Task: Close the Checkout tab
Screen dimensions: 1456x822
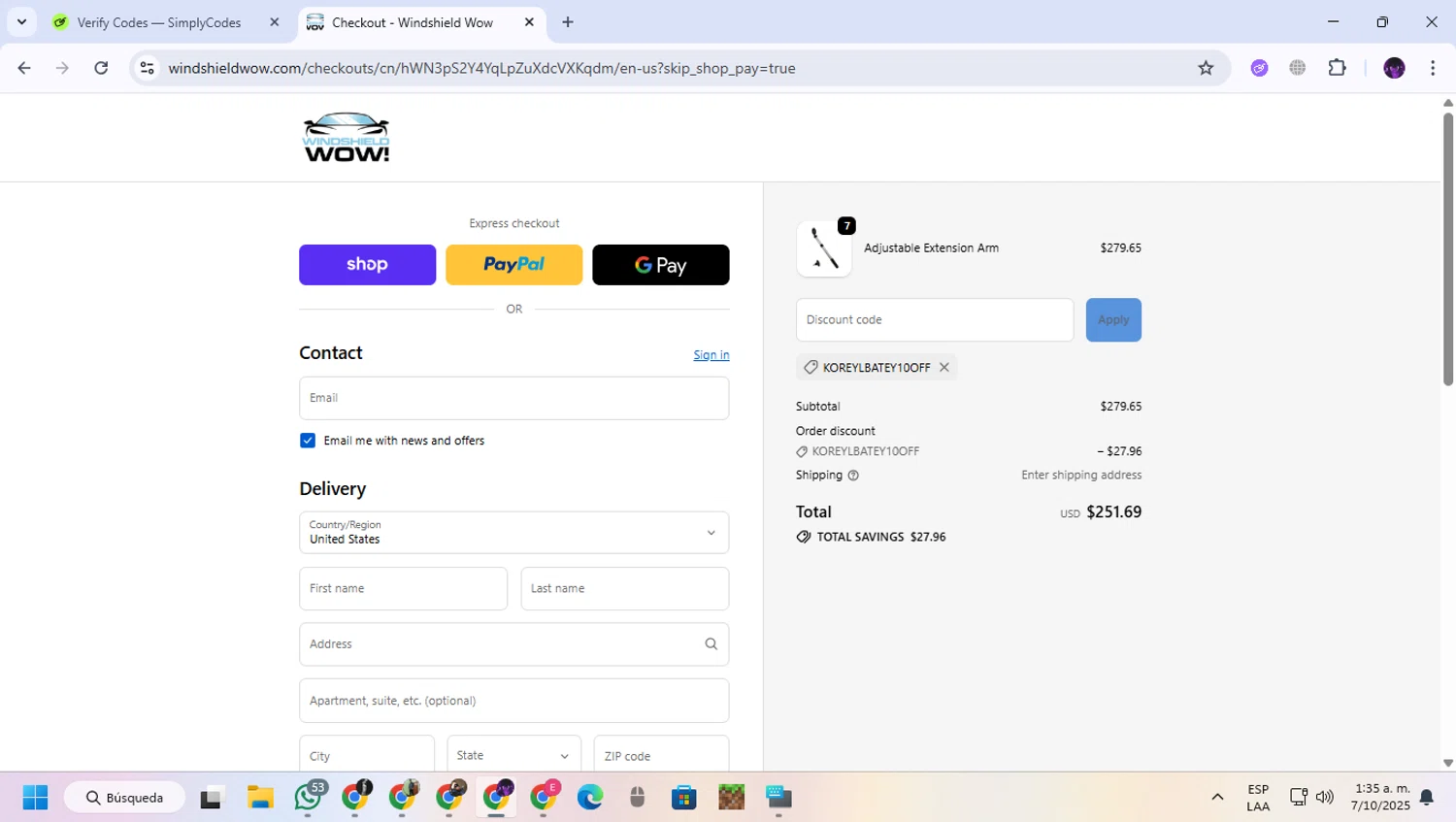Action: 529,22
